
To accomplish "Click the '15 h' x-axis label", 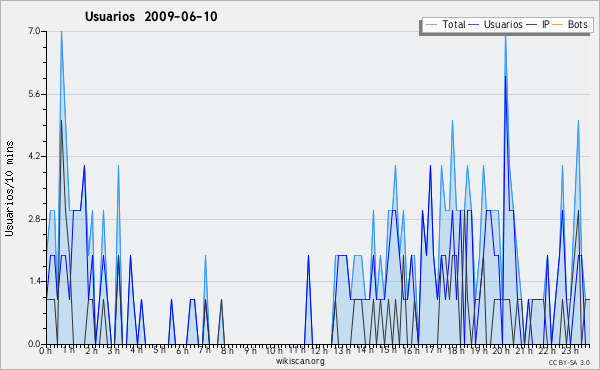I will point(387,350).
